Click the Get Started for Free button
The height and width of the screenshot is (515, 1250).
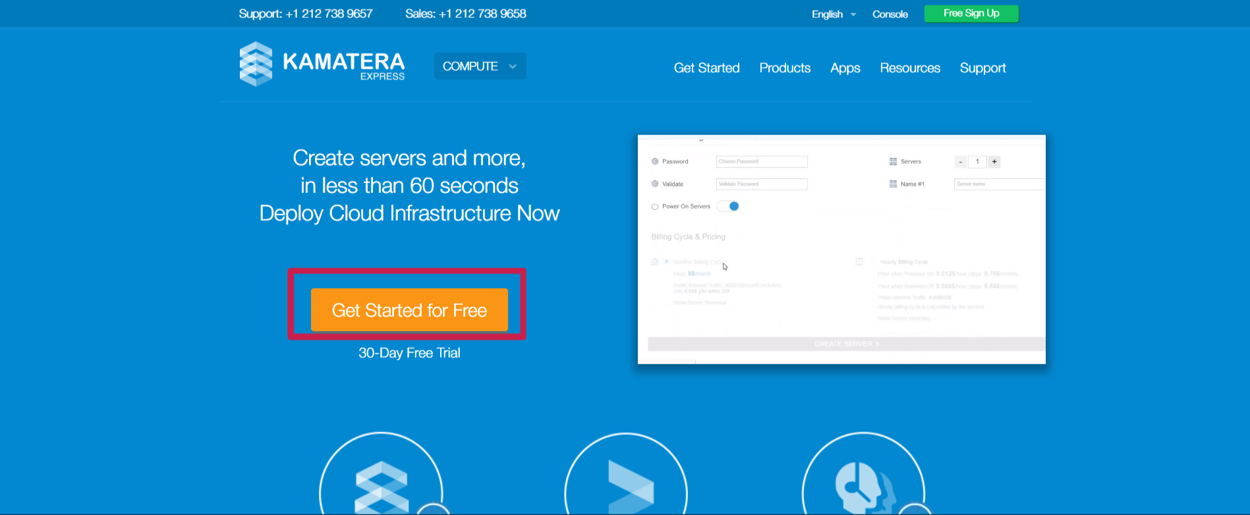(x=409, y=310)
